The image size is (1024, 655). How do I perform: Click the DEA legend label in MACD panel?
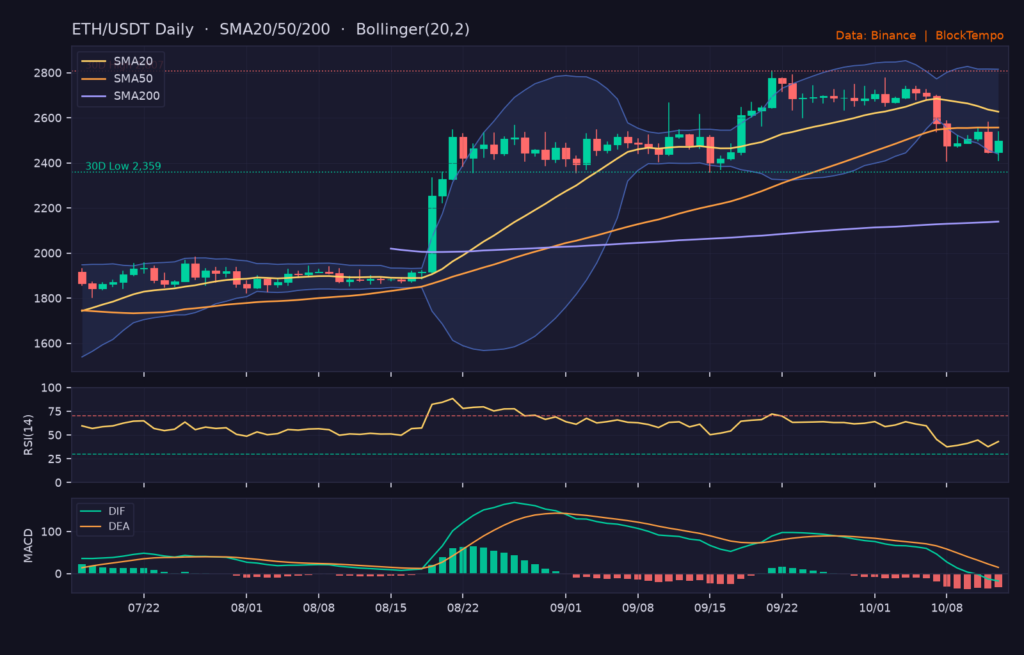(119, 526)
